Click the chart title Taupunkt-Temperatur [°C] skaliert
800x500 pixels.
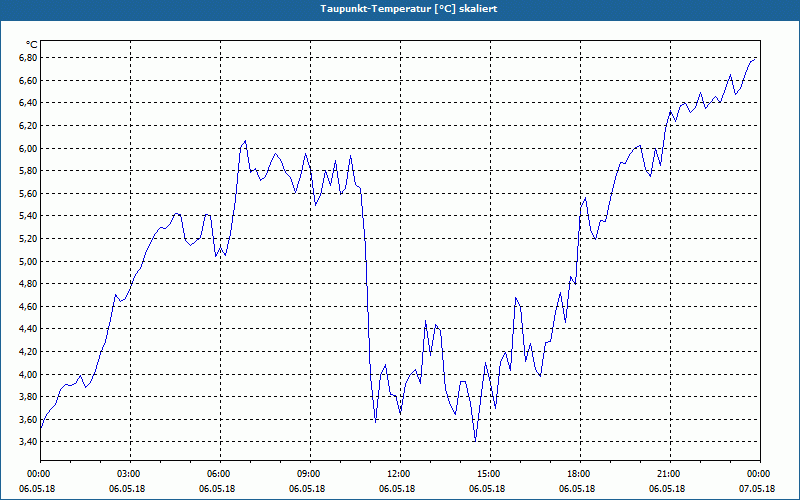(408, 9)
